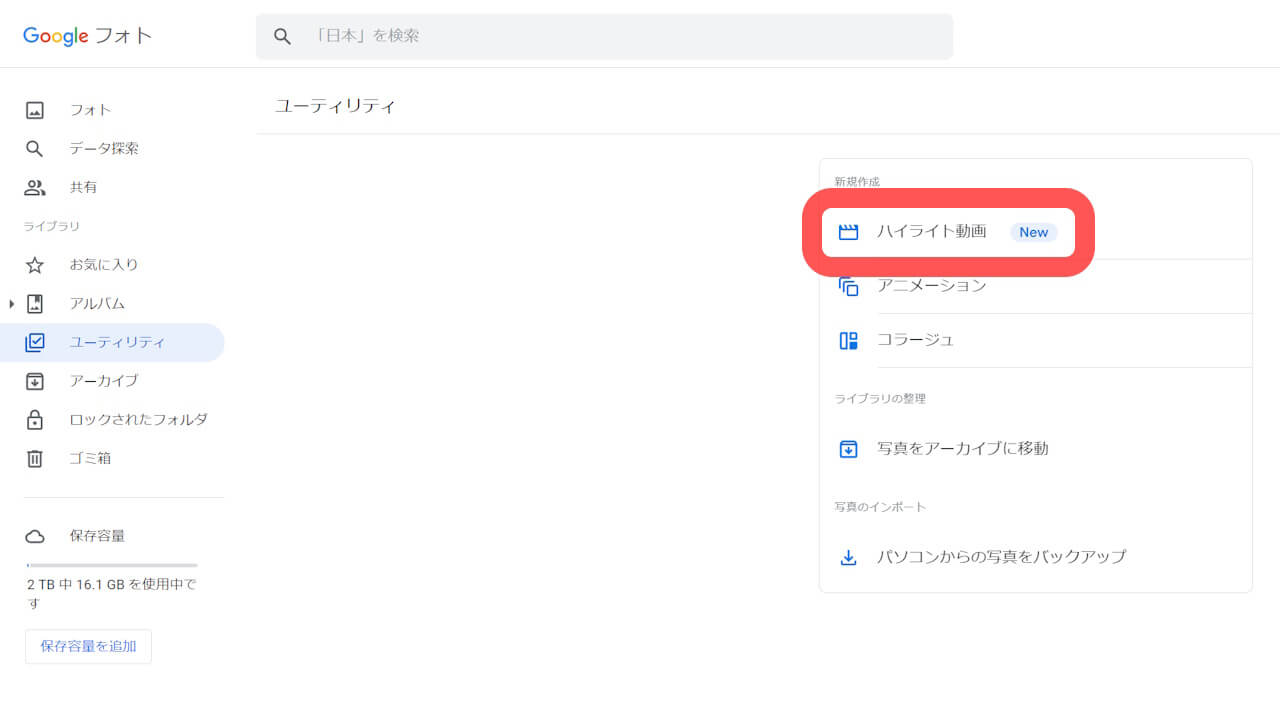Image resolution: width=1280 pixels, height=720 pixels.
Task: Click the ハイライト動画 film clapper icon
Action: [848, 232]
